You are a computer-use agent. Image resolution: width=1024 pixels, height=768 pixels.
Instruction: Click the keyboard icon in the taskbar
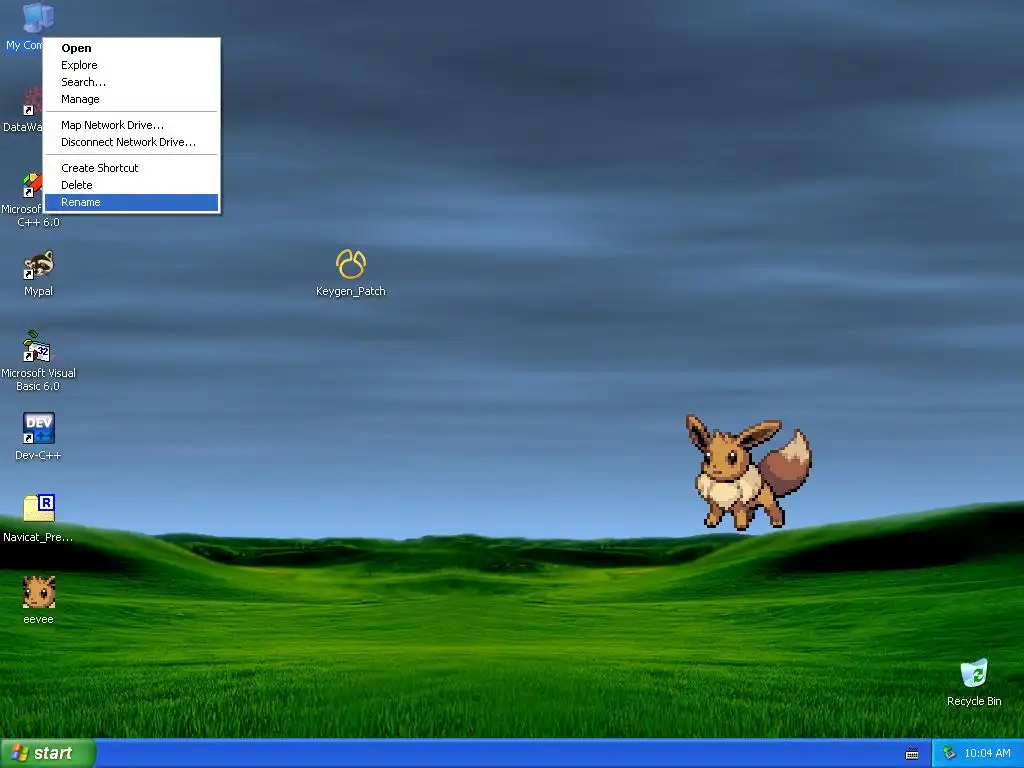coord(912,754)
